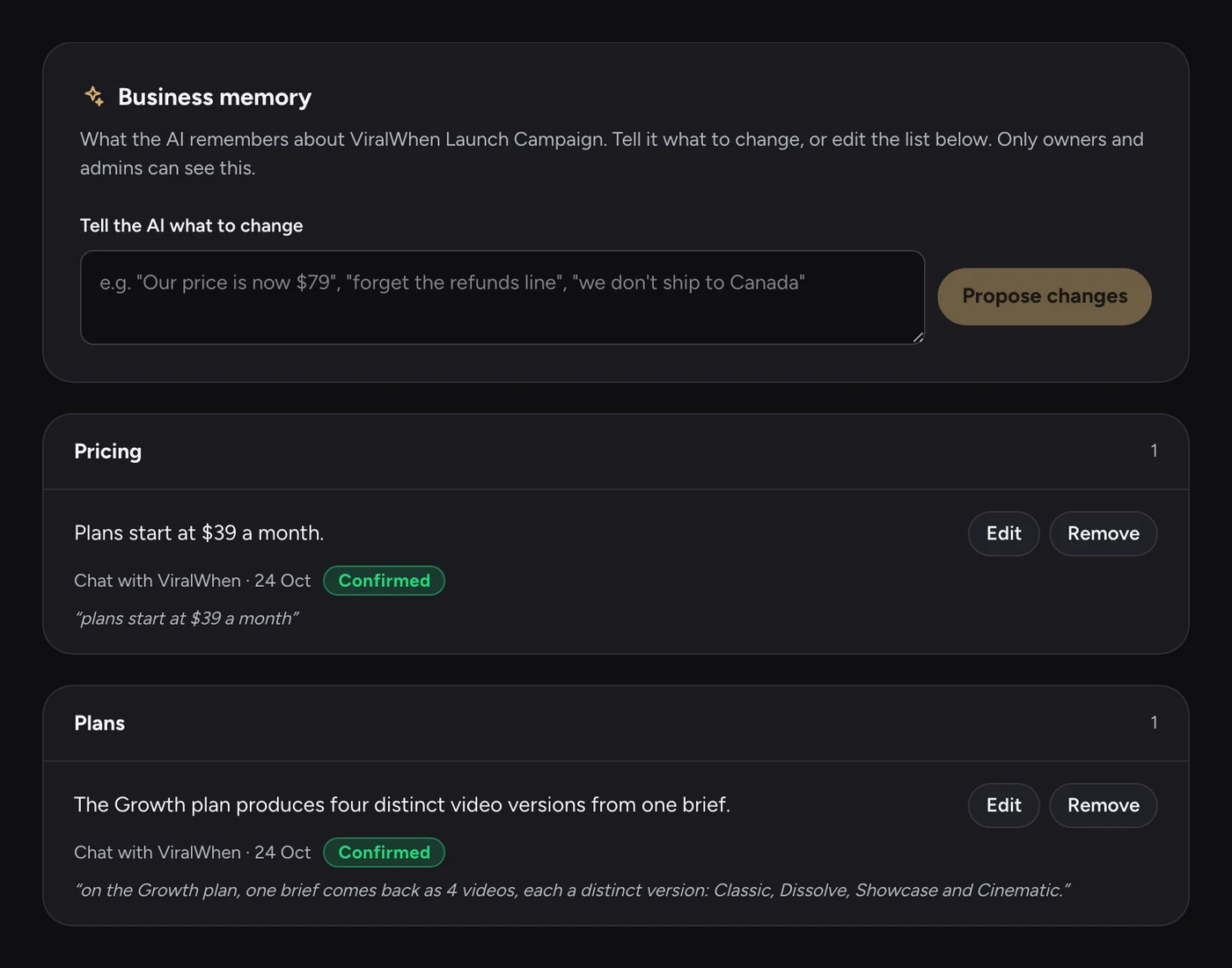Image resolution: width=1232 pixels, height=968 pixels.
Task: Select the Plans section heading
Action: point(99,723)
